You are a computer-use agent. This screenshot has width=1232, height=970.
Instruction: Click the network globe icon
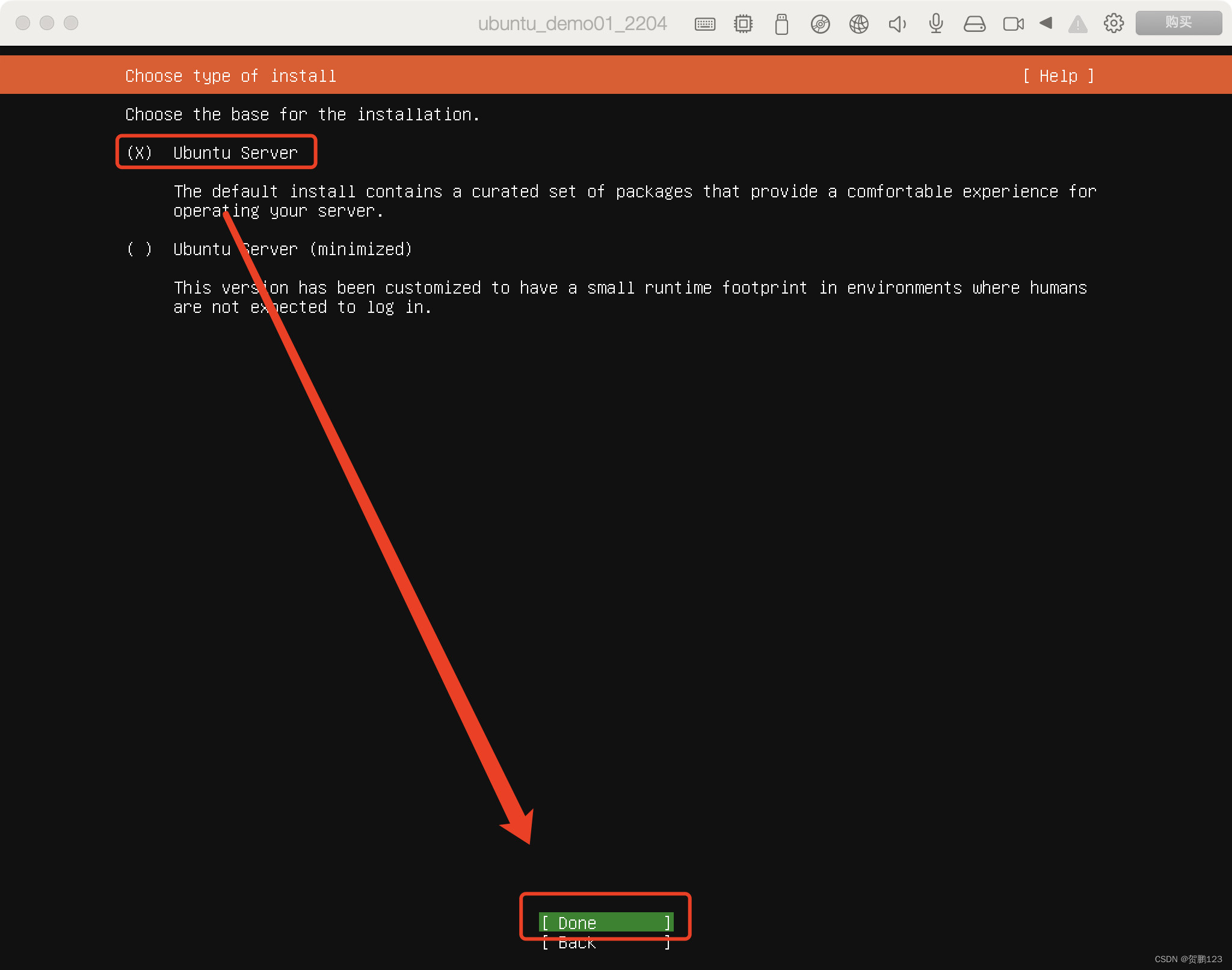pos(858,24)
